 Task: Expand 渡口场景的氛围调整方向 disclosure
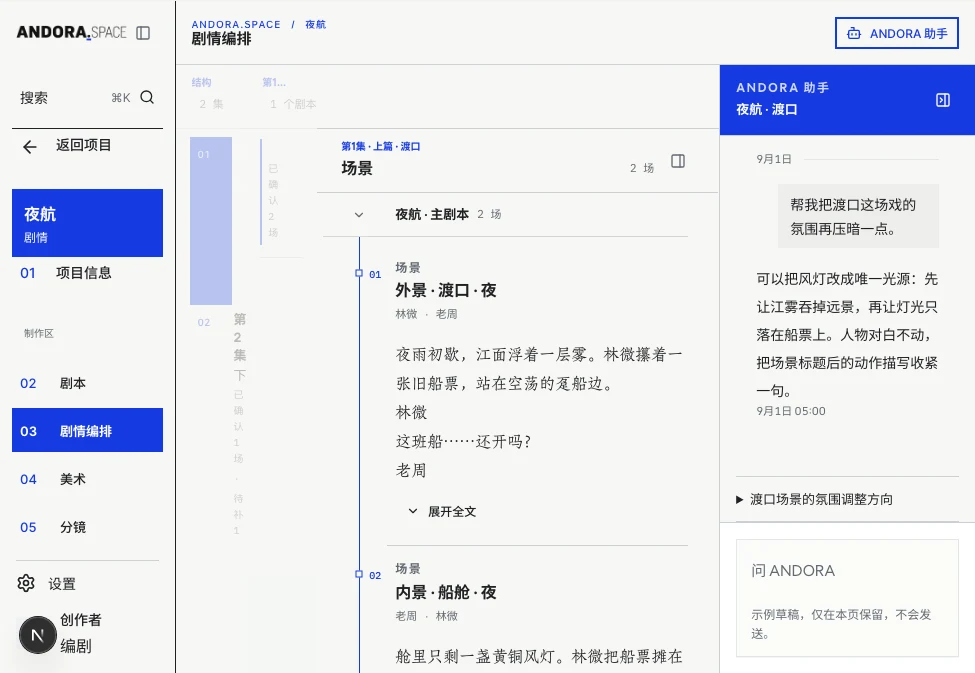tap(815, 499)
